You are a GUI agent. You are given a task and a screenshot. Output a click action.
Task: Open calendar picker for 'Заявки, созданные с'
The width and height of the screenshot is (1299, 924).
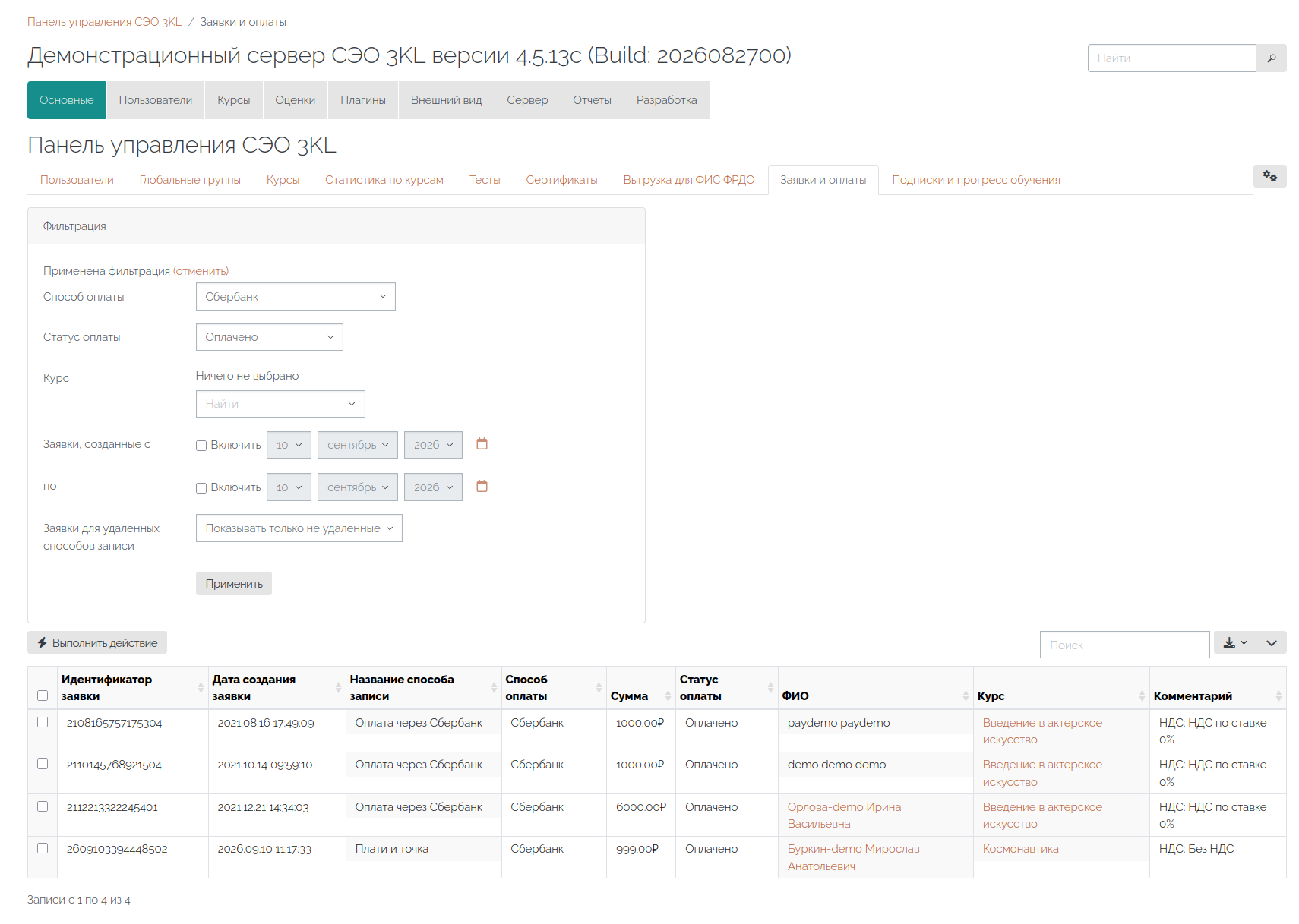(482, 444)
